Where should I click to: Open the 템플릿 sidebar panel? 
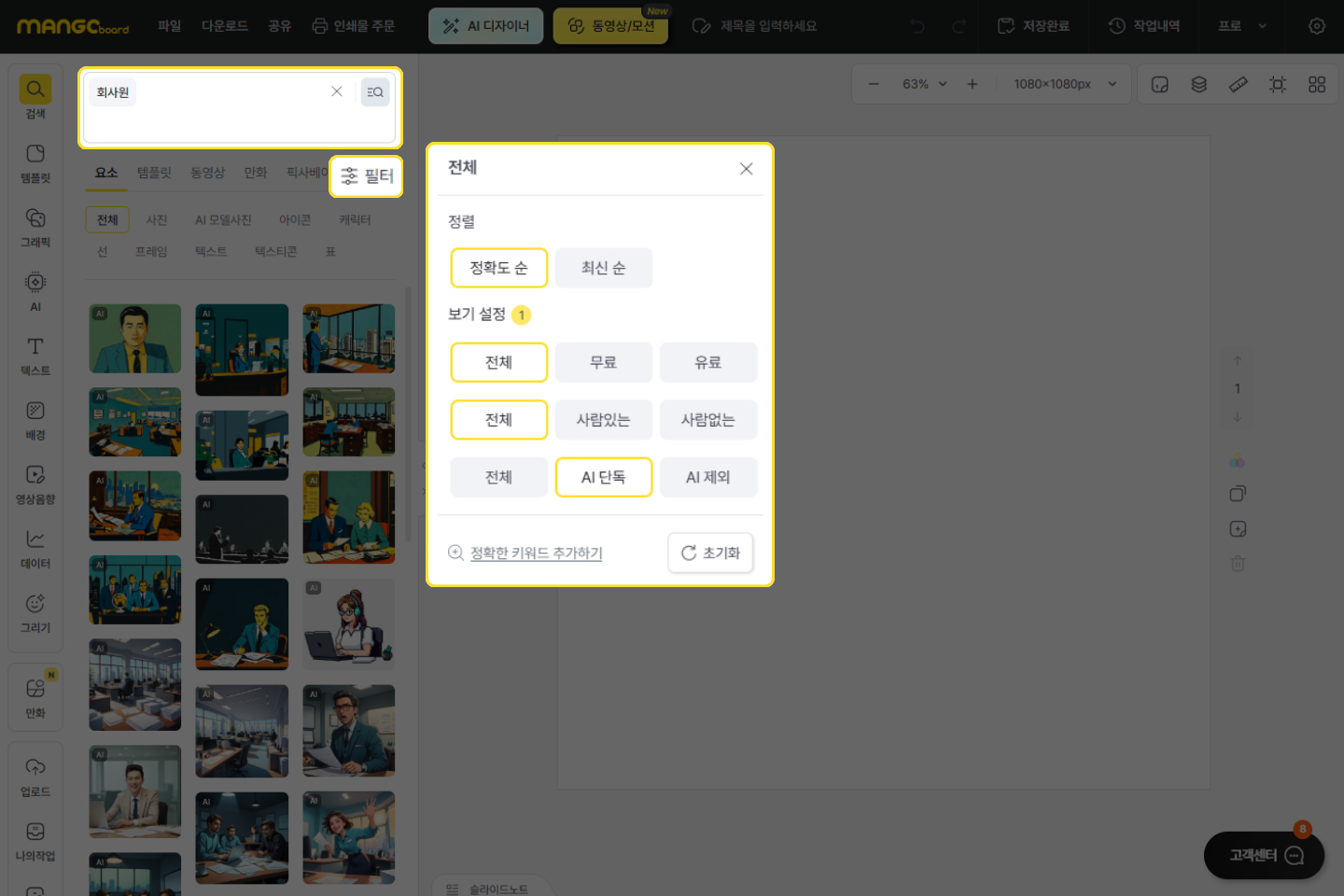tap(35, 162)
